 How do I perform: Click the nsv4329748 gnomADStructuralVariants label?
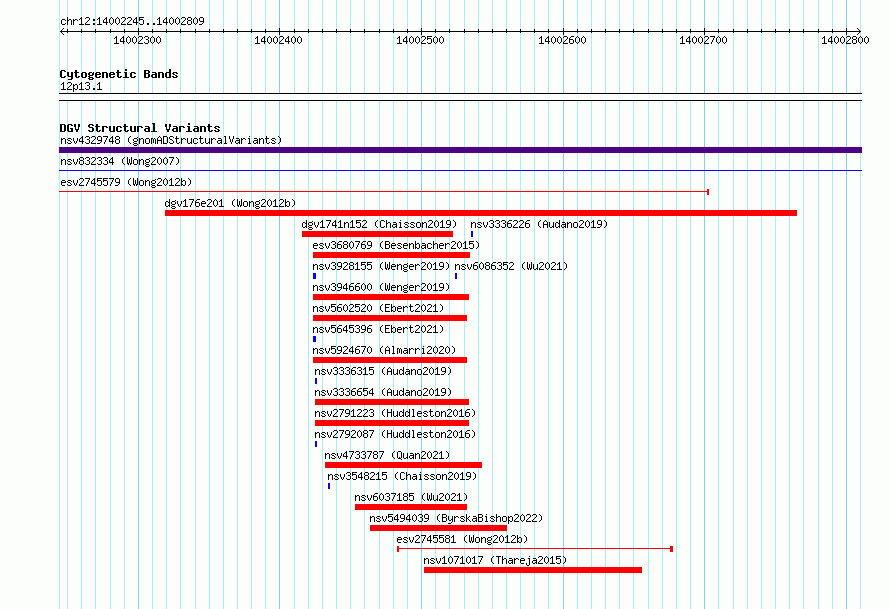171,140
